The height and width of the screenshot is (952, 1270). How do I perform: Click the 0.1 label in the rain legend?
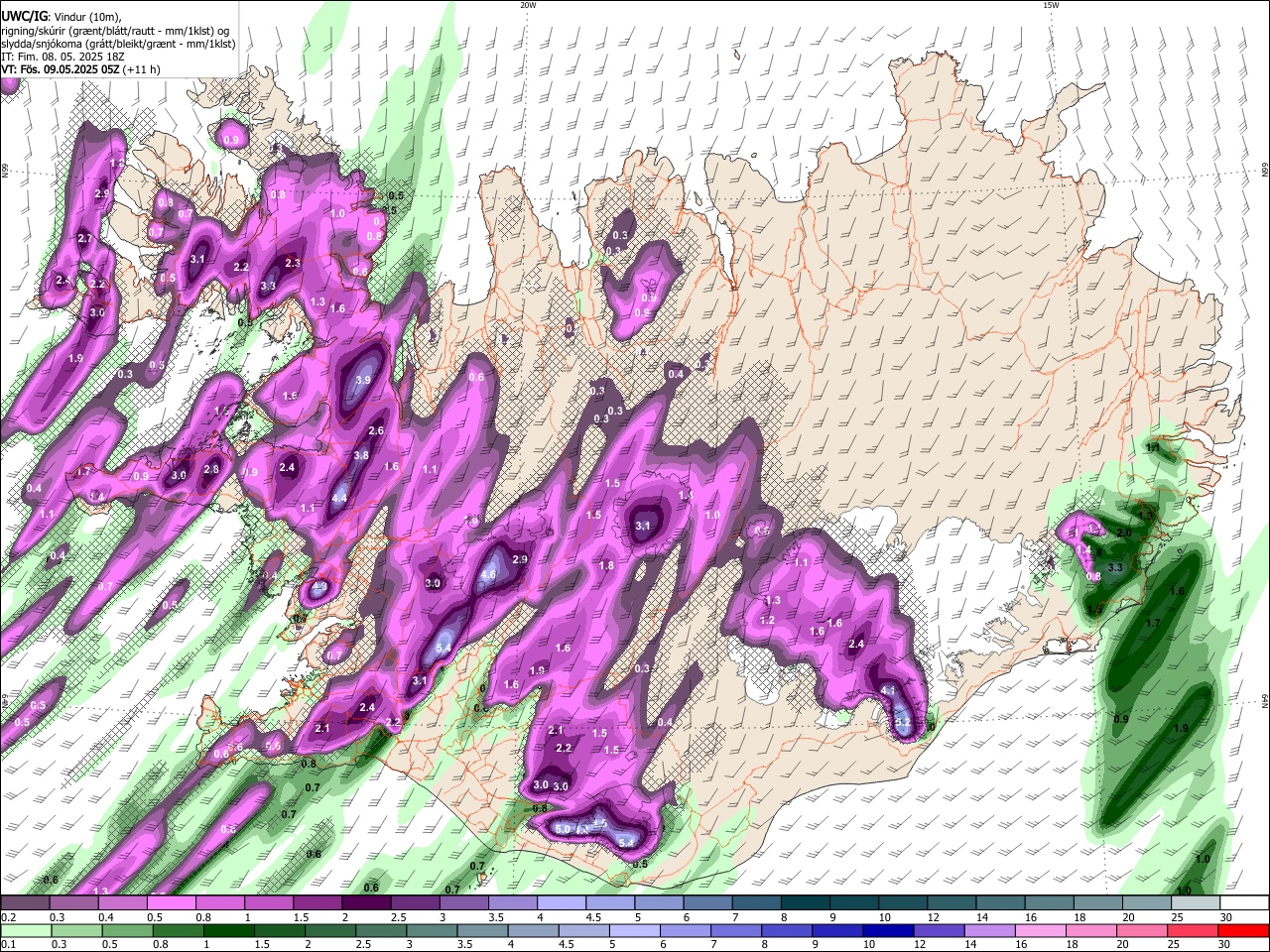8,945
